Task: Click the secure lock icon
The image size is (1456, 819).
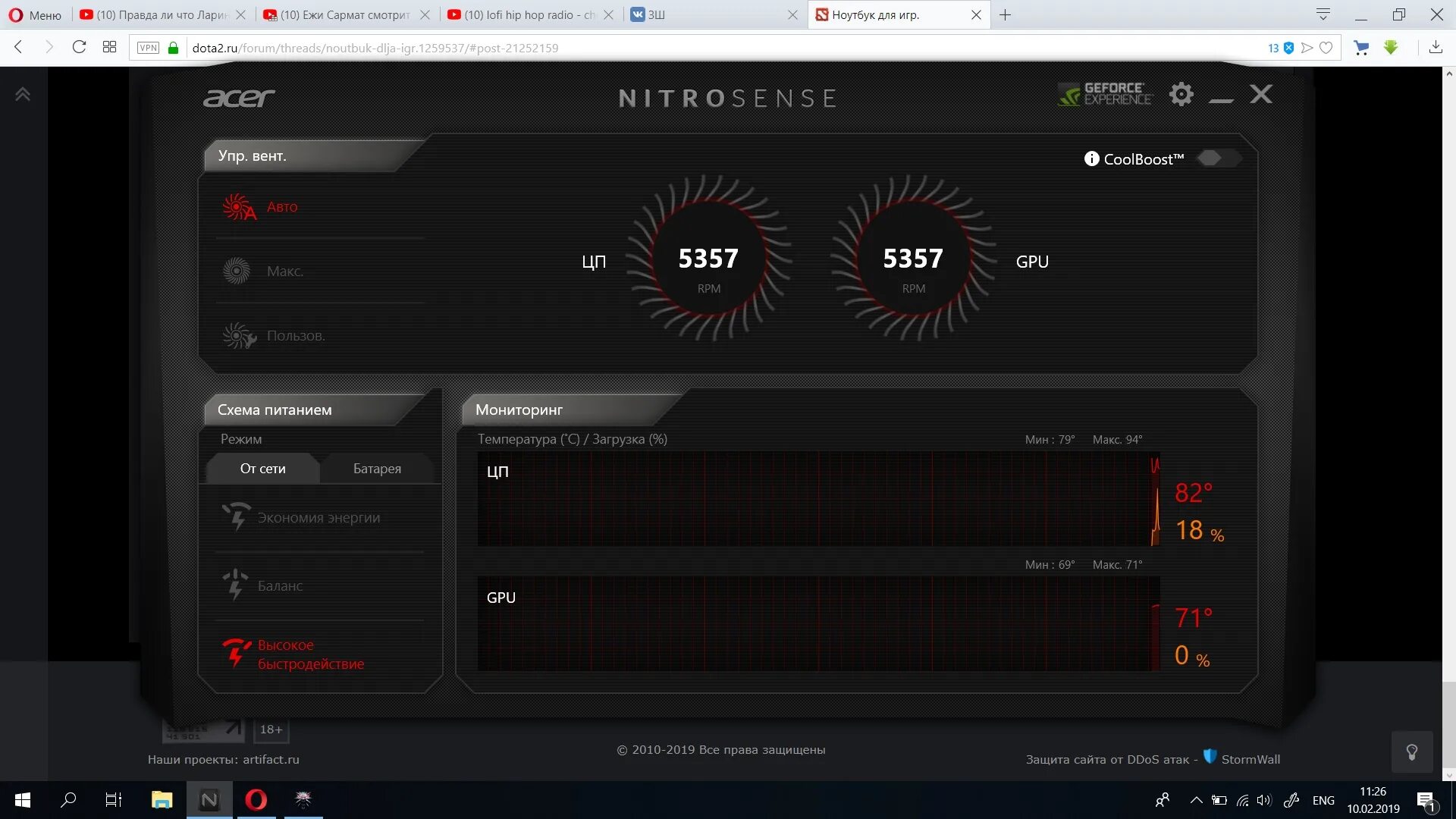Action: (x=173, y=48)
